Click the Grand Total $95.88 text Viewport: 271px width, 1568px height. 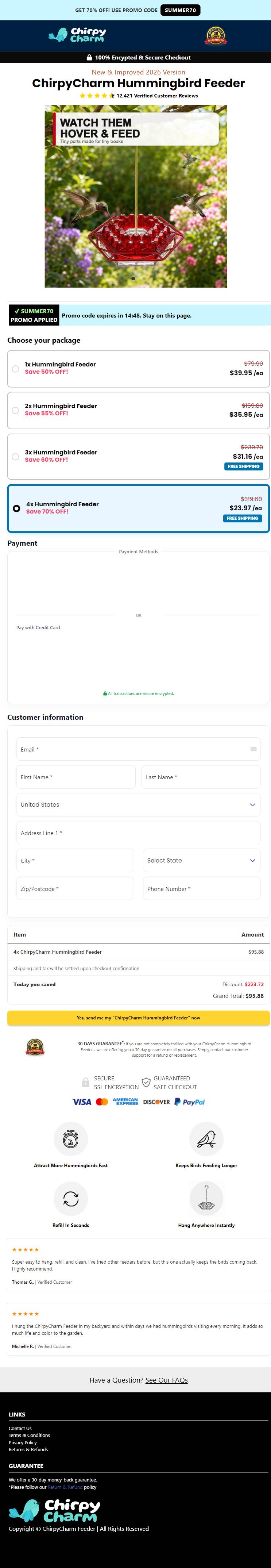coord(238,996)
